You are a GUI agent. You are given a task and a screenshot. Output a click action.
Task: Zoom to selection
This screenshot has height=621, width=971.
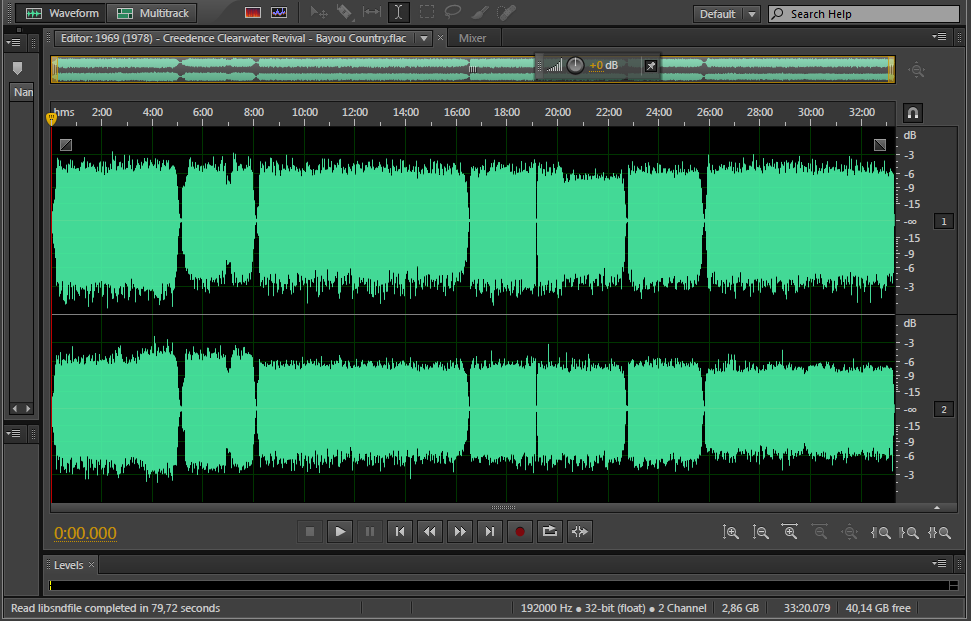point(939,532)
